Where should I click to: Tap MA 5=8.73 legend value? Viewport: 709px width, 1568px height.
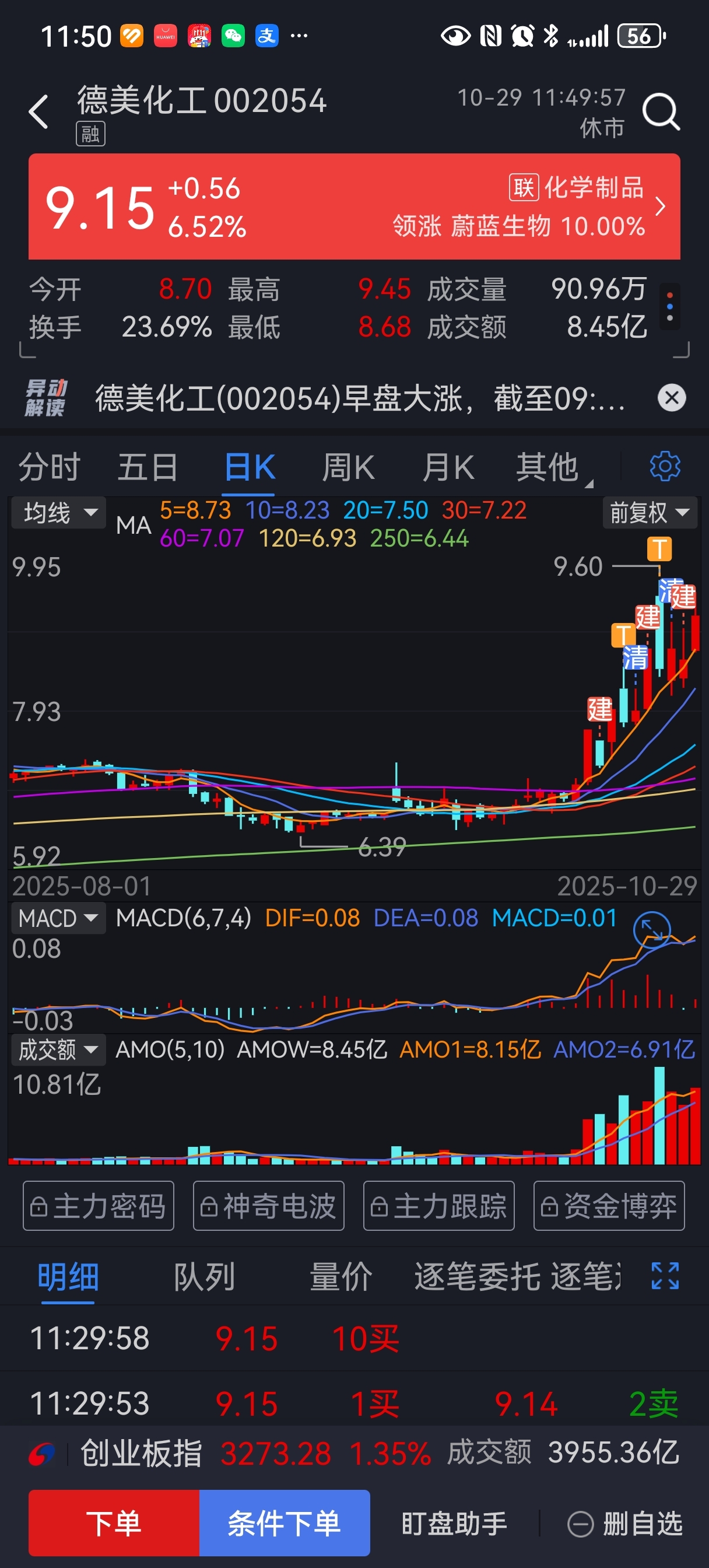pos(195,510)
